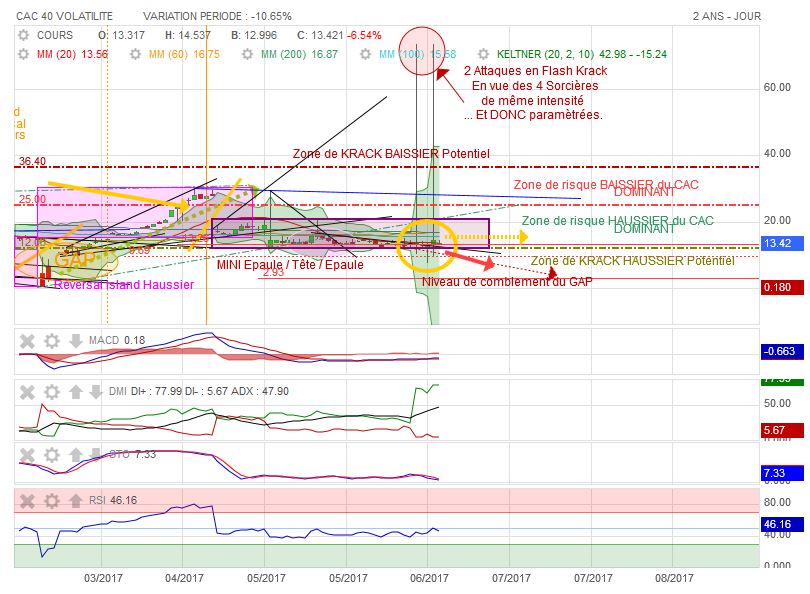Configure the DMI indicator via gear
This screenshot has width=810, height=594.
52,392
